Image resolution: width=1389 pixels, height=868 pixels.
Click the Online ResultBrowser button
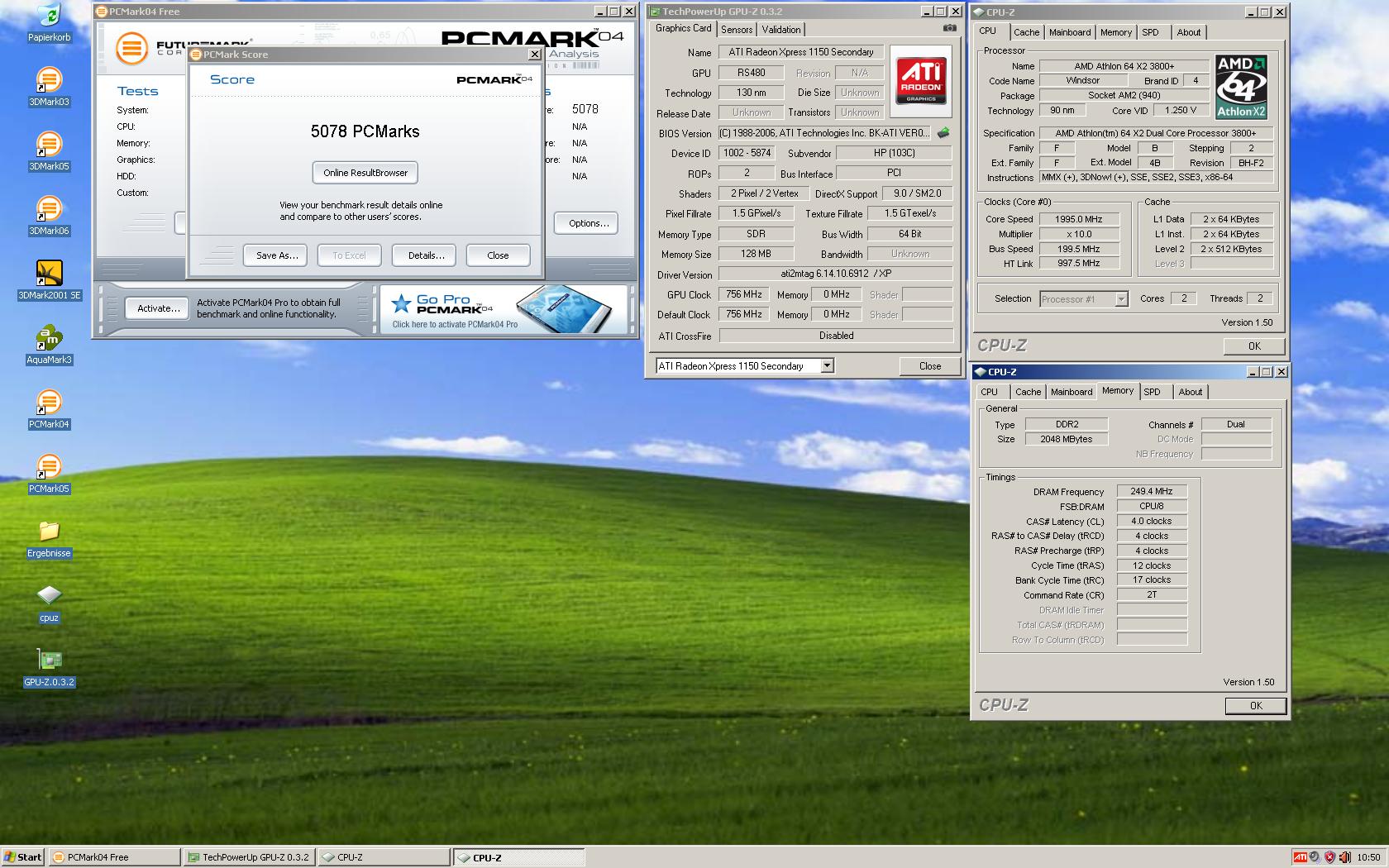tap(365, 173)
